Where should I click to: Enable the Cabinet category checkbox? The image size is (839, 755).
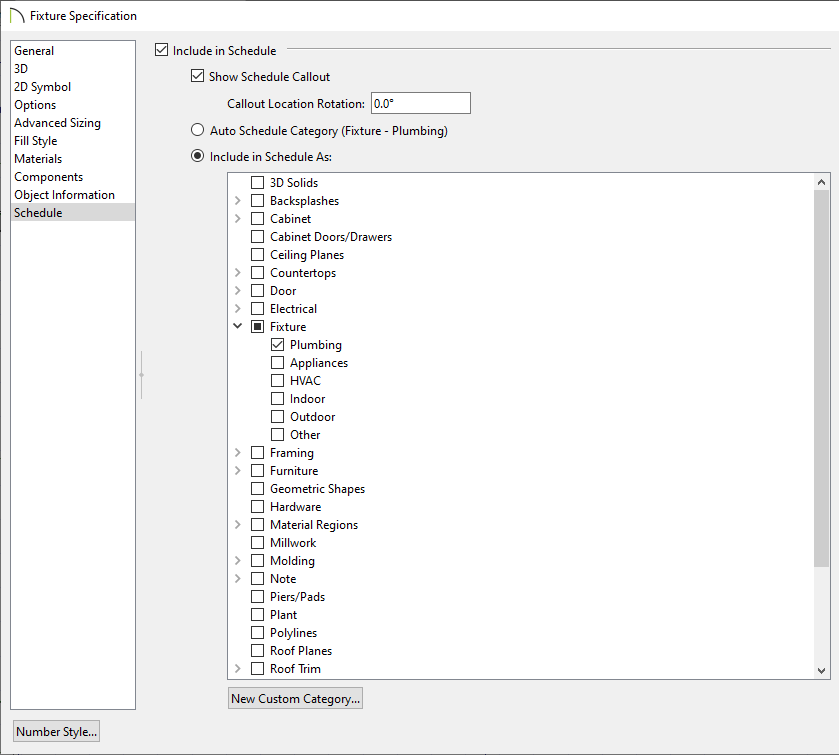[x=257, y=219]
